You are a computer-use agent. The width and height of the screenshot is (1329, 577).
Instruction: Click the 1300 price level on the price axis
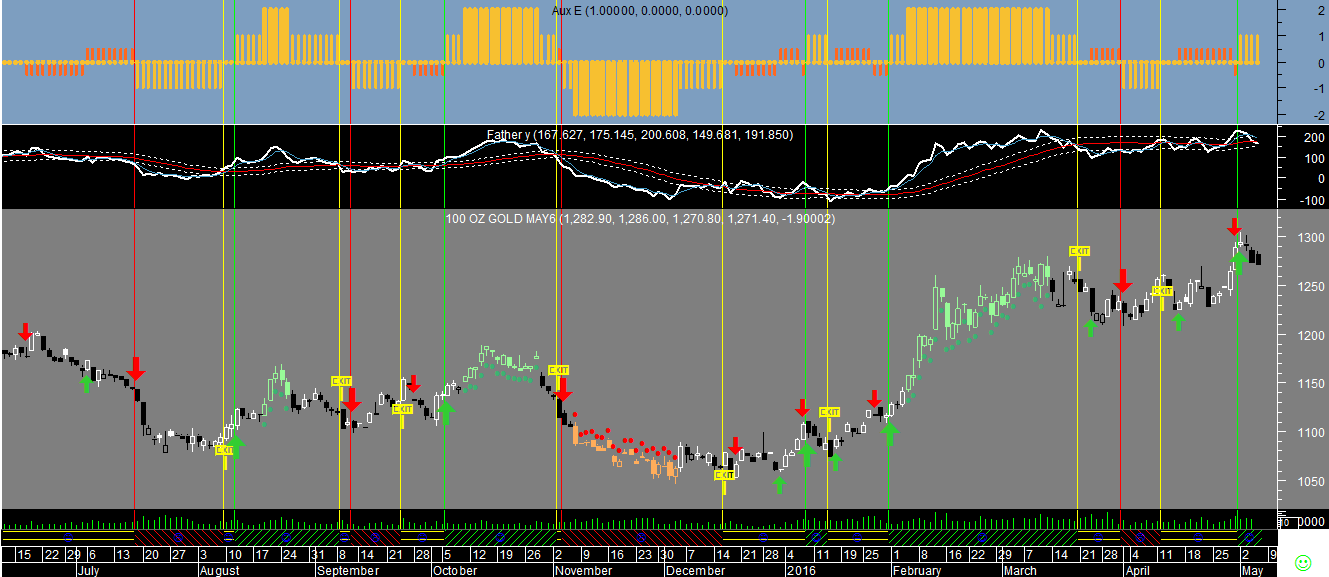tap(1309, 238)
